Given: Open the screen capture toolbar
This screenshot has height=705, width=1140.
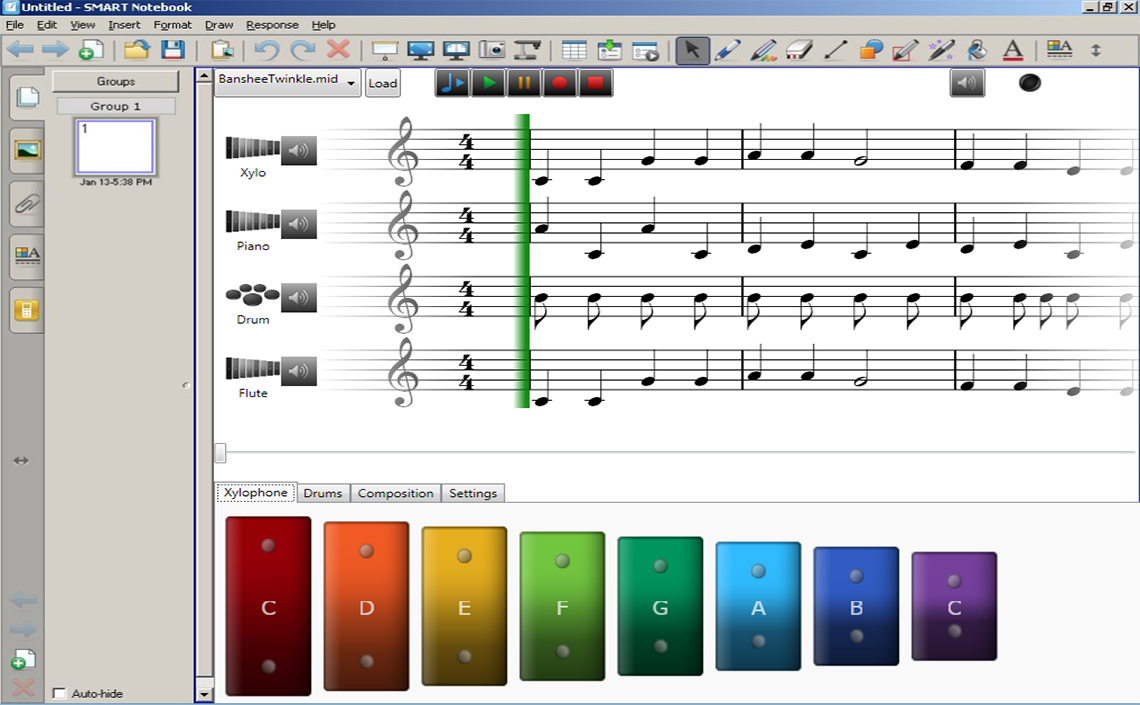Looking at the screenshot, I should pyautogui.click(x=492, y=50).
